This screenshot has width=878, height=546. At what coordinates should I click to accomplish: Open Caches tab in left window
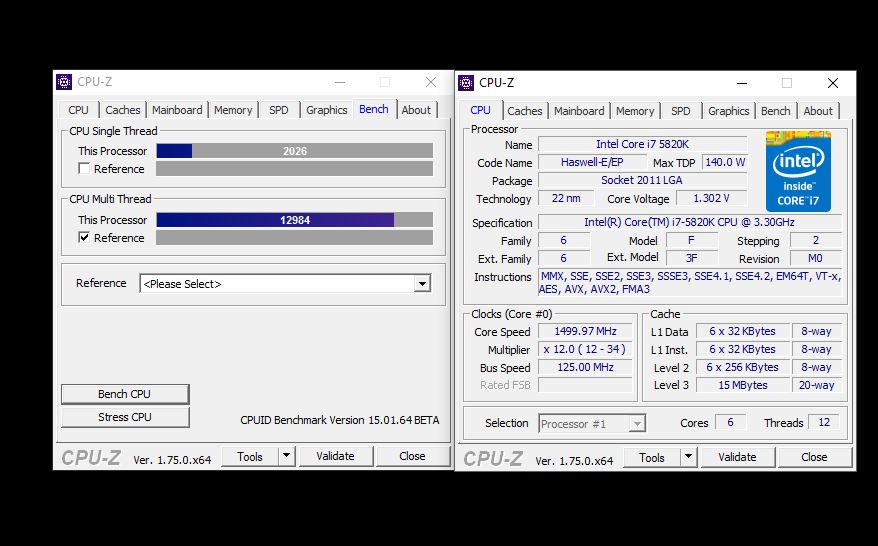[123, 110]
